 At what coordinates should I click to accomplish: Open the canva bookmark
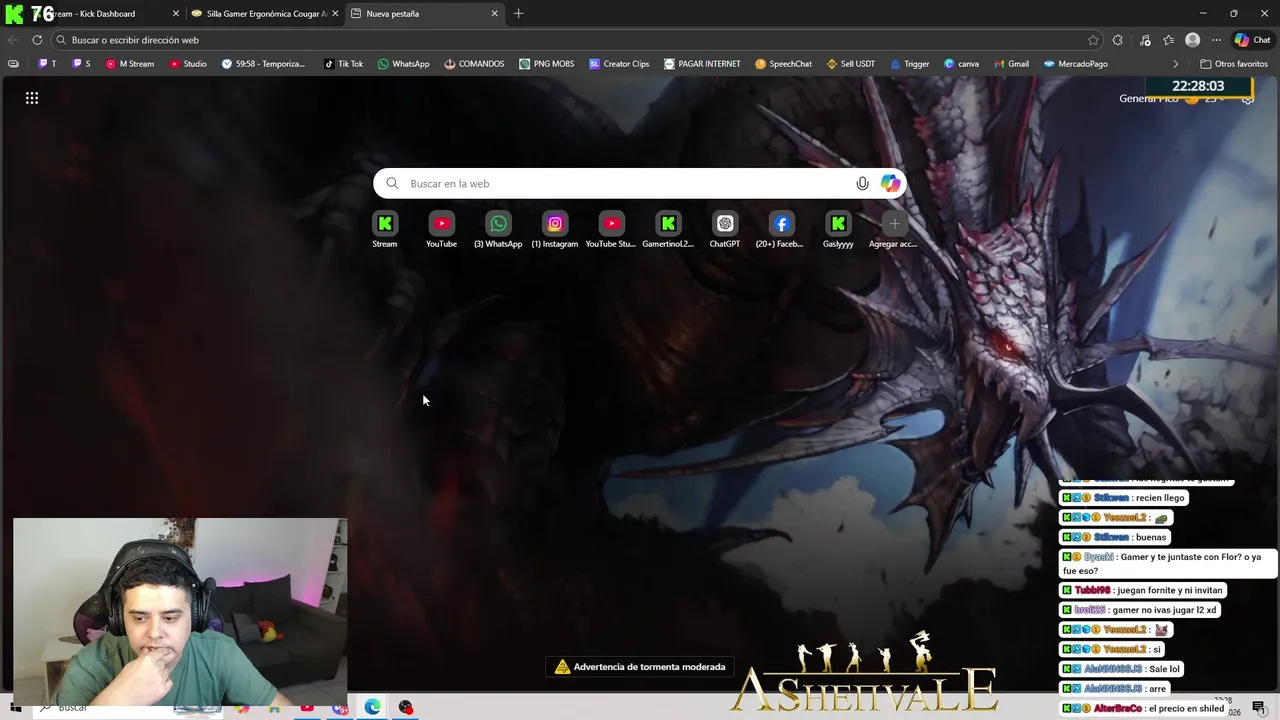[x=961, y=64]
